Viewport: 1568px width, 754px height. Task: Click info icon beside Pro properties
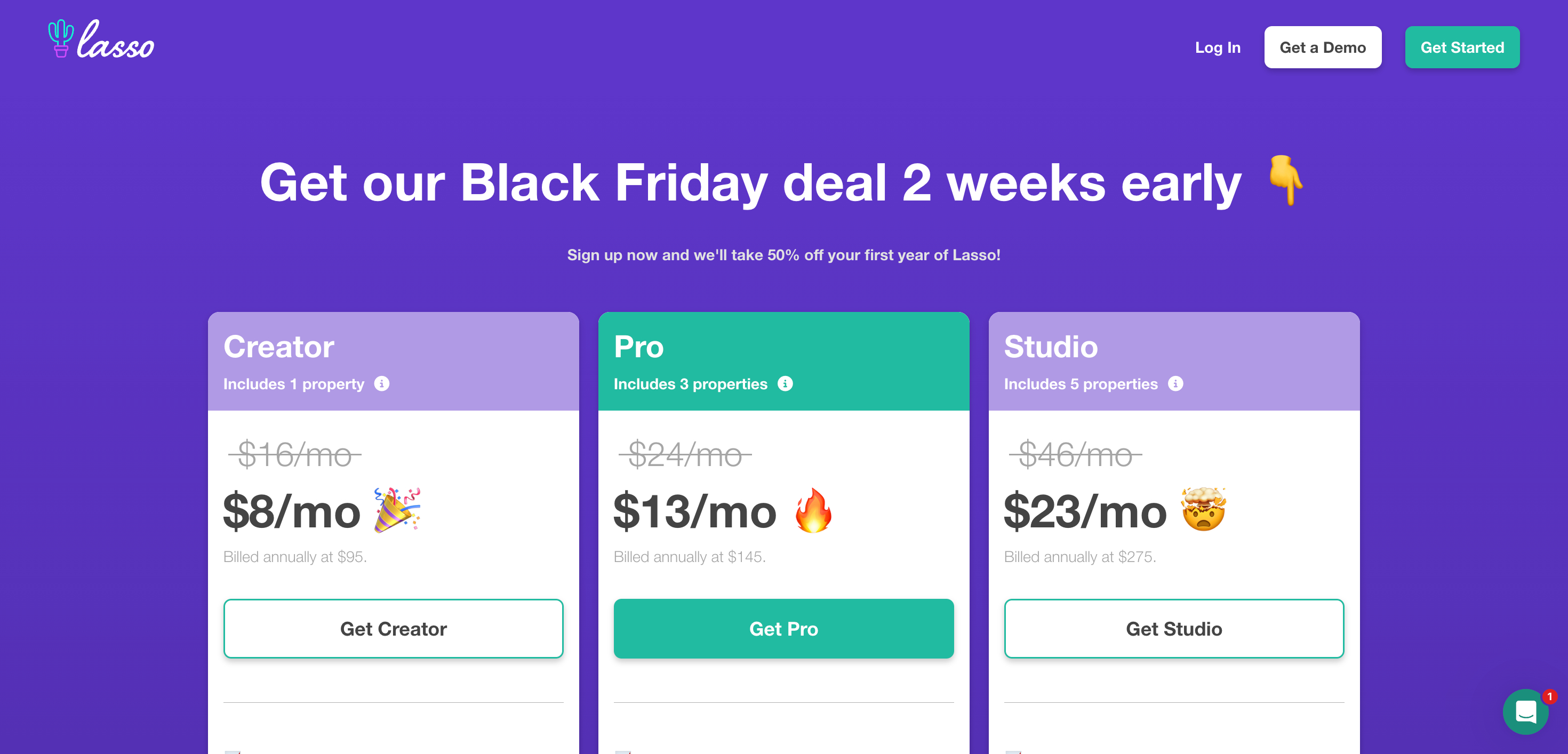point(785,383)
